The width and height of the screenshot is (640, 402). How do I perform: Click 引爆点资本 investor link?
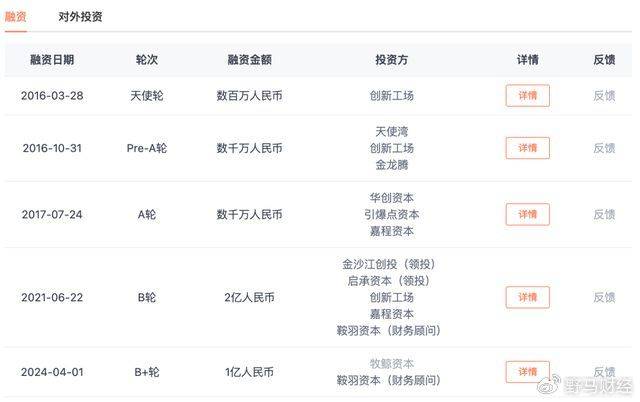[391, 214]
